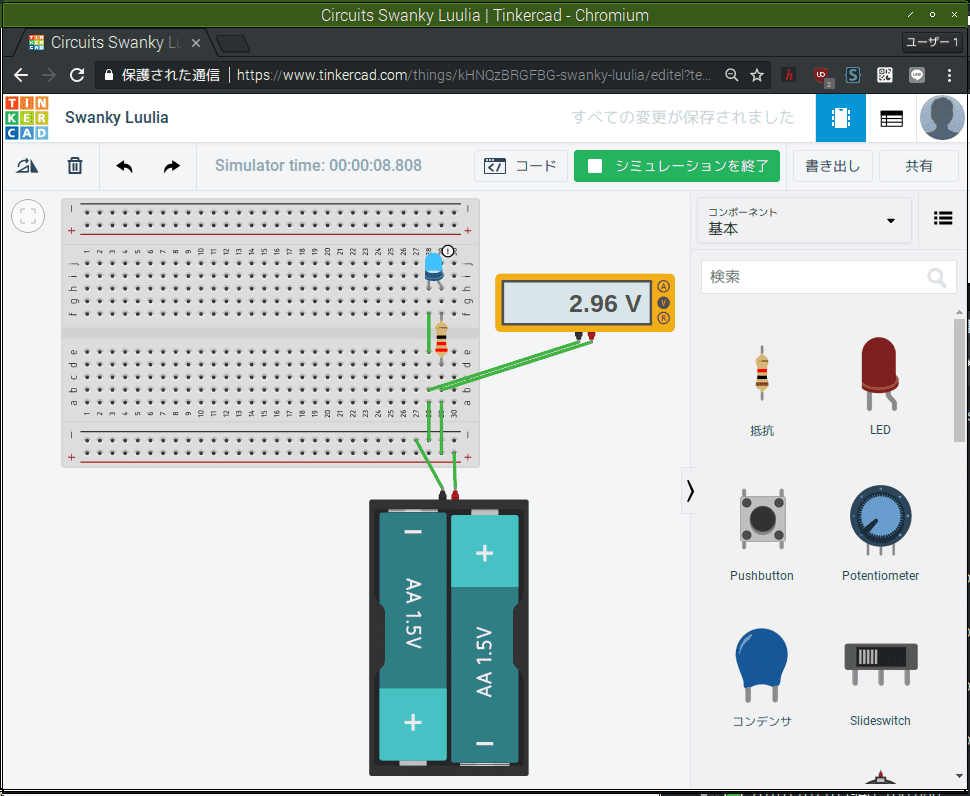The image size is (970, 796).
Task: Click the search magnifier icon
Action: pyautogui.click(x=937, y=278)
